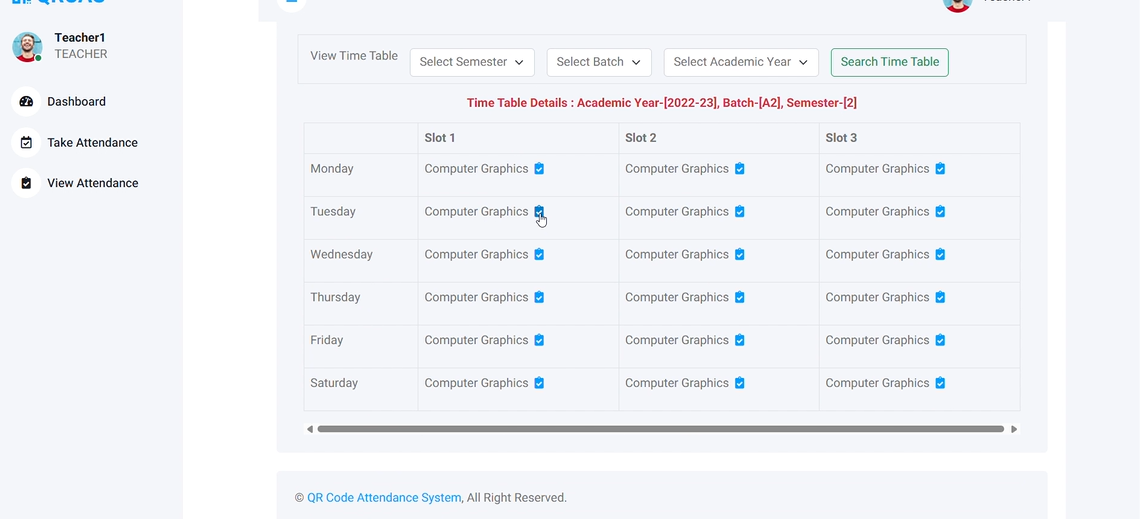The height and width of the screenshot is (519, 1140).
Task: Click Saturday Slot 1 attendance clipboard icon
Action: pyautogui.click(x=539, y=383)
